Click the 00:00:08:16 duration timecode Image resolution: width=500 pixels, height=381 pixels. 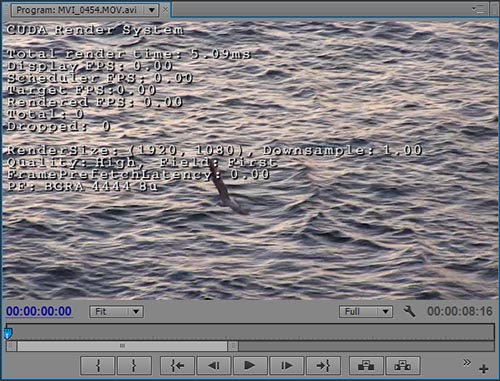460,311
